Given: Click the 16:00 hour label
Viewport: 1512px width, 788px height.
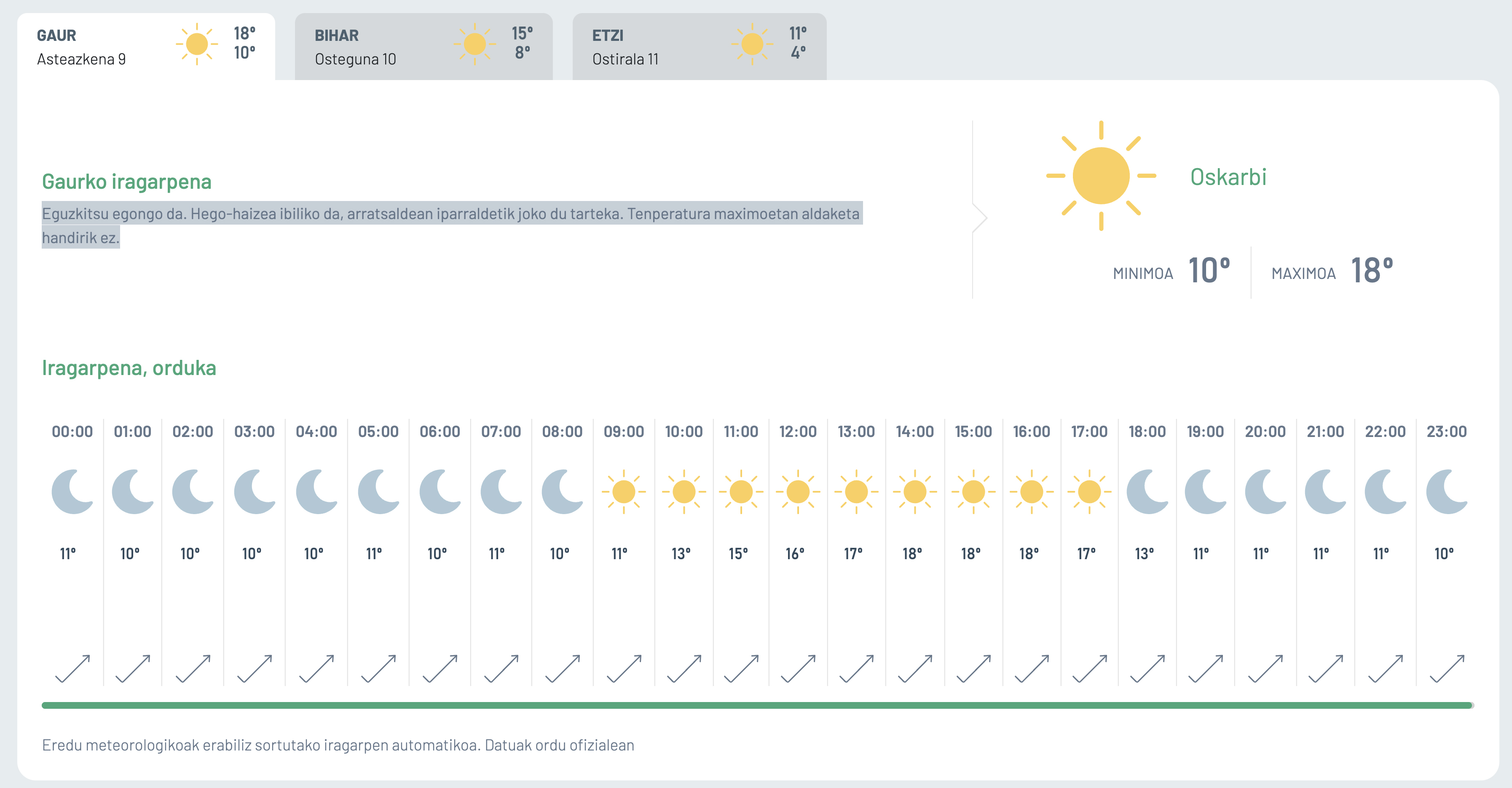Looking at the screenshot, I should pyautogui.click(x=1031, y=432).
